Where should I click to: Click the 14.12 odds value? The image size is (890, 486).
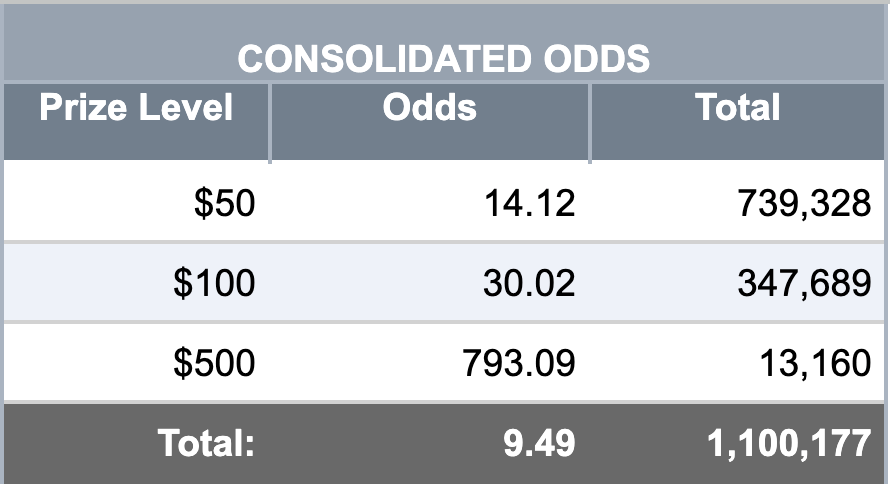[530, 203]
